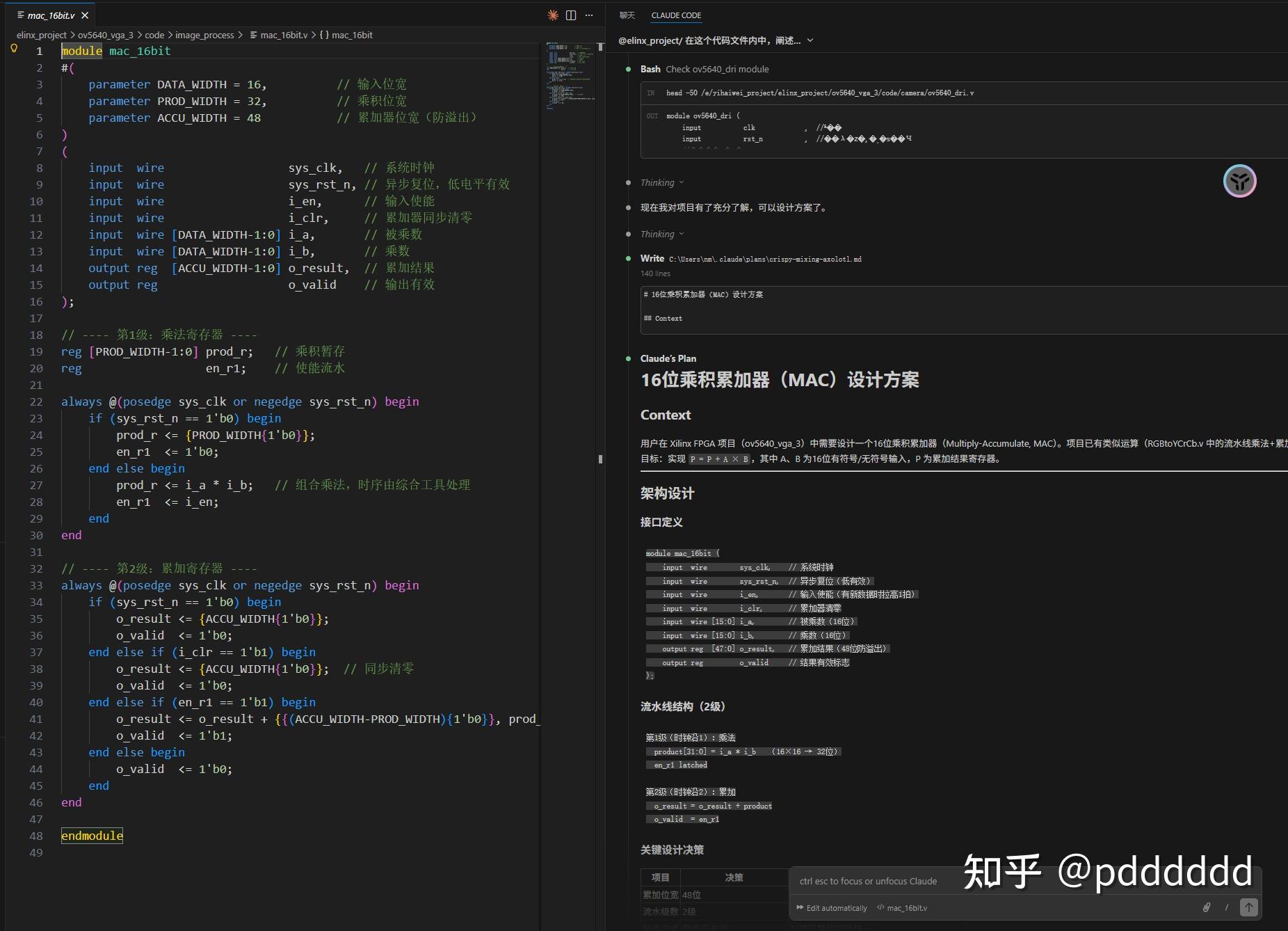The height and width of the screenshot is (931, 1288).
Task: Click the 140 lines label under Write
Action: 655,273
